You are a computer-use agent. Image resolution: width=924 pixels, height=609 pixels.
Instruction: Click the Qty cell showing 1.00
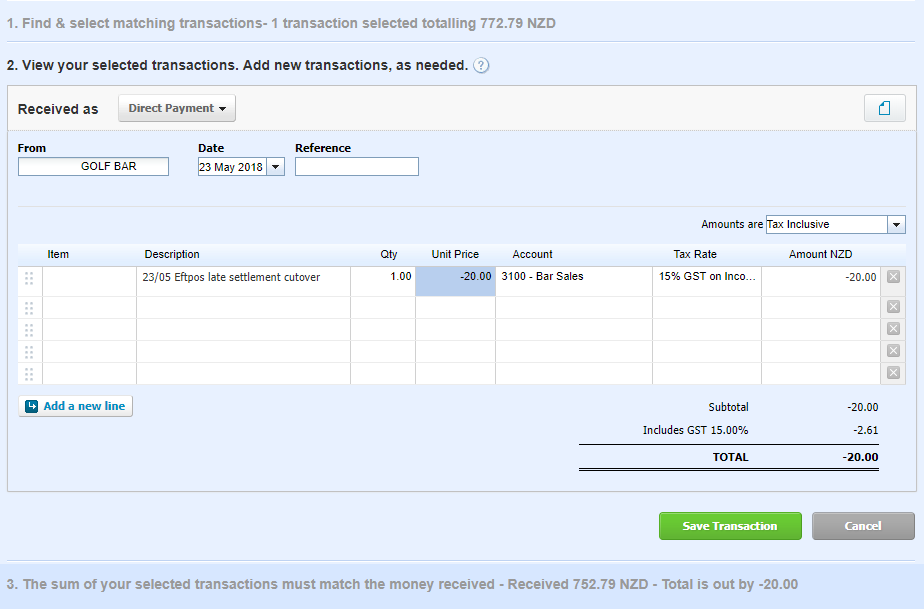tap(382, 278)
